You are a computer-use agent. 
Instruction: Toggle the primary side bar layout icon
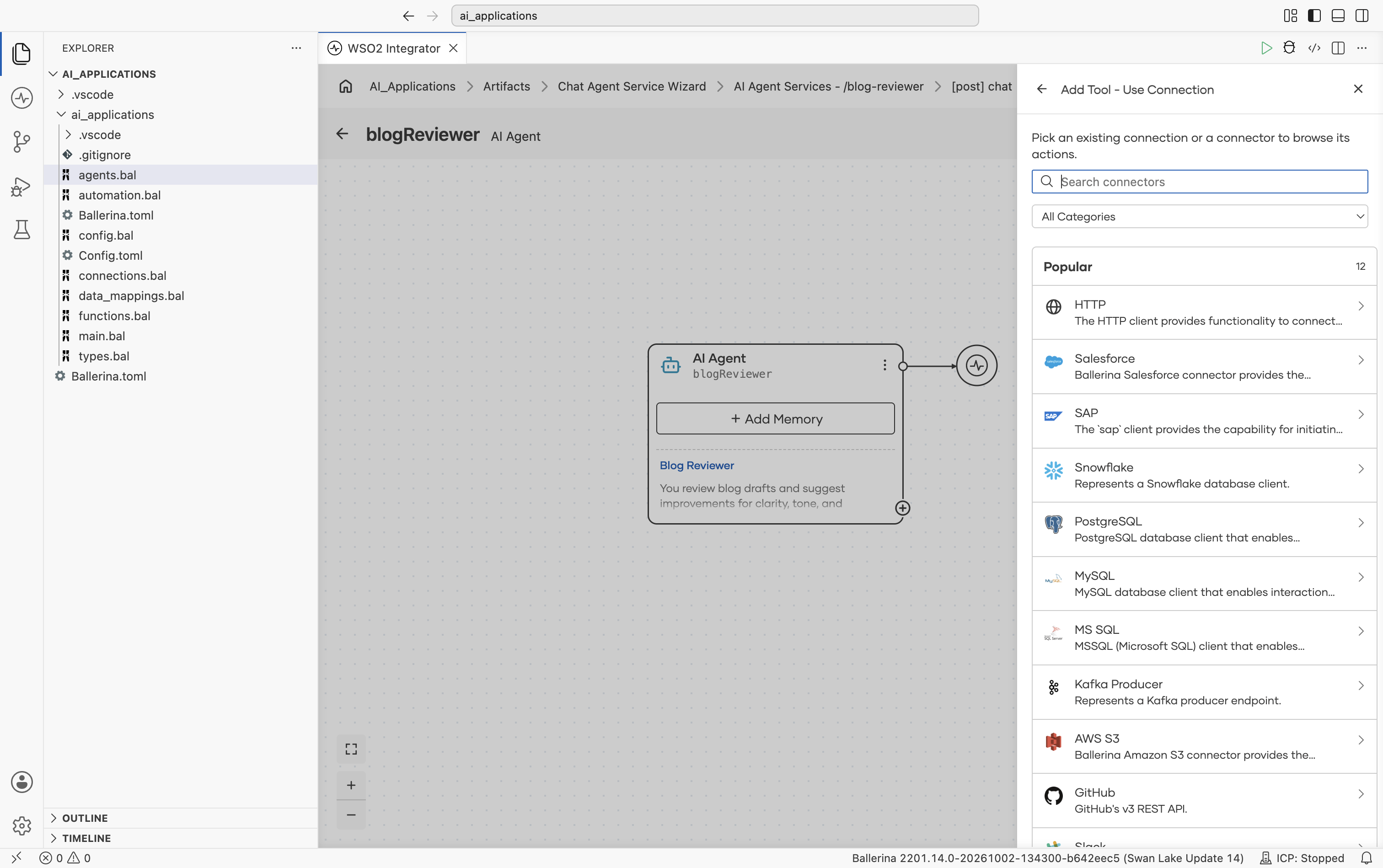[1314, 16]
